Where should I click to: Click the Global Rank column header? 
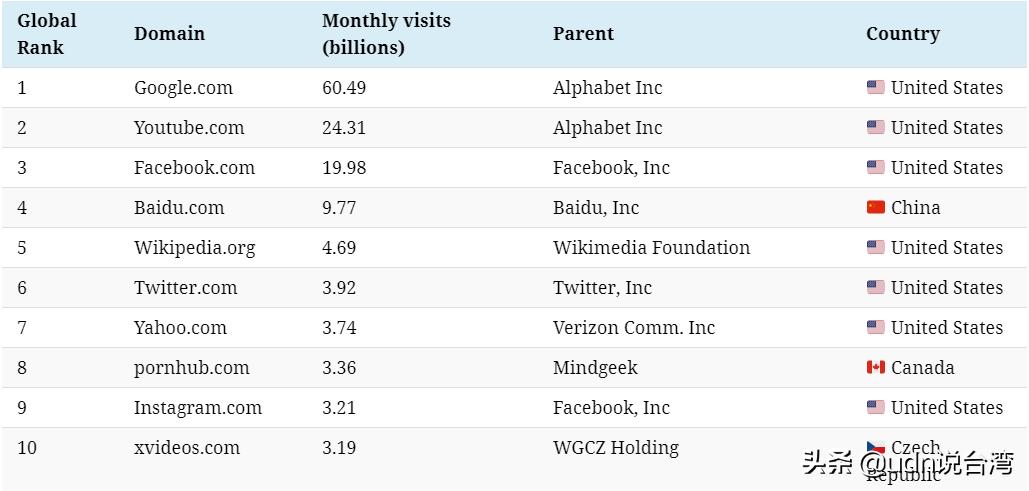point(47,34)
